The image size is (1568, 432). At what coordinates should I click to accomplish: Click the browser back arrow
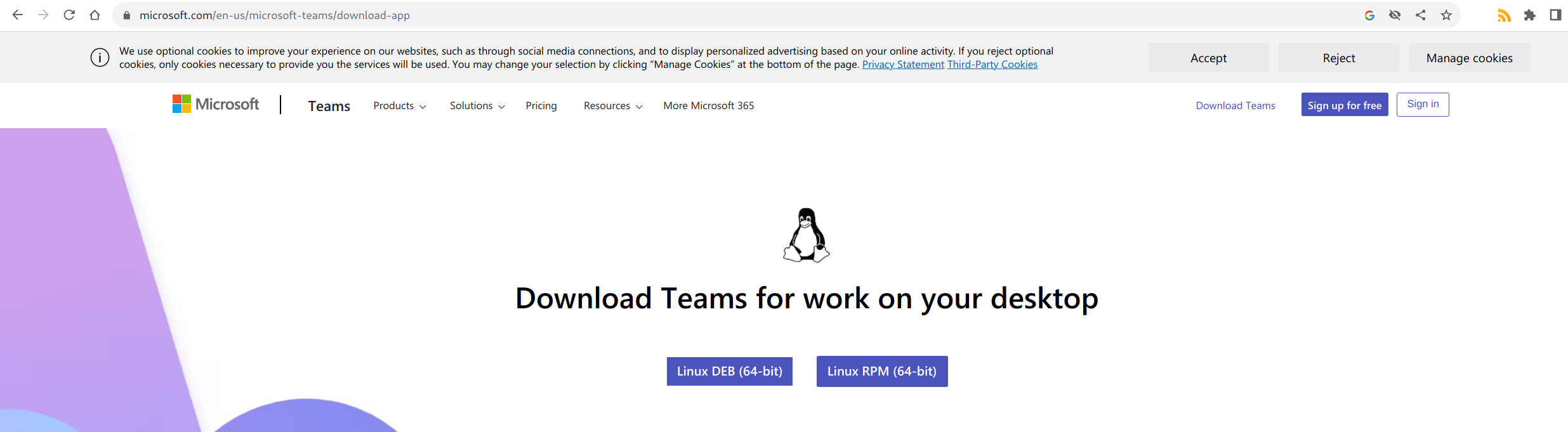(x=18, y=15)
